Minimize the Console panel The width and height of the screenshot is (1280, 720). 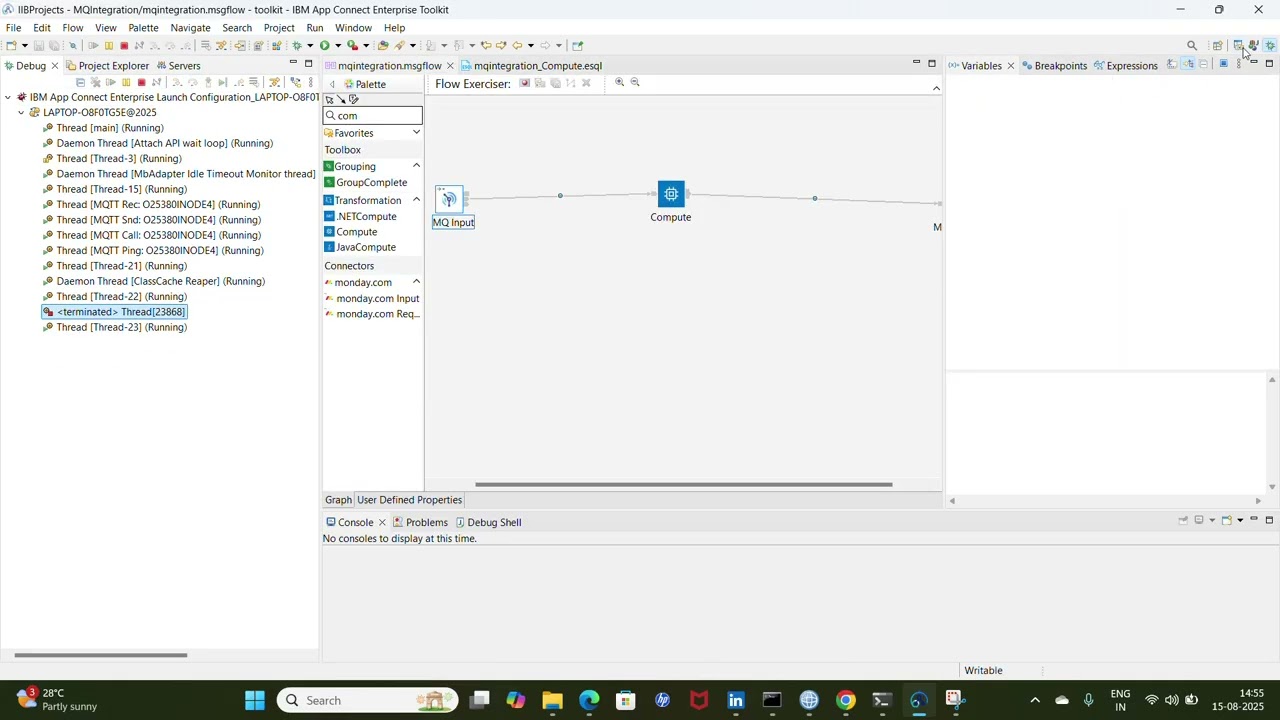click(1254, 520)
